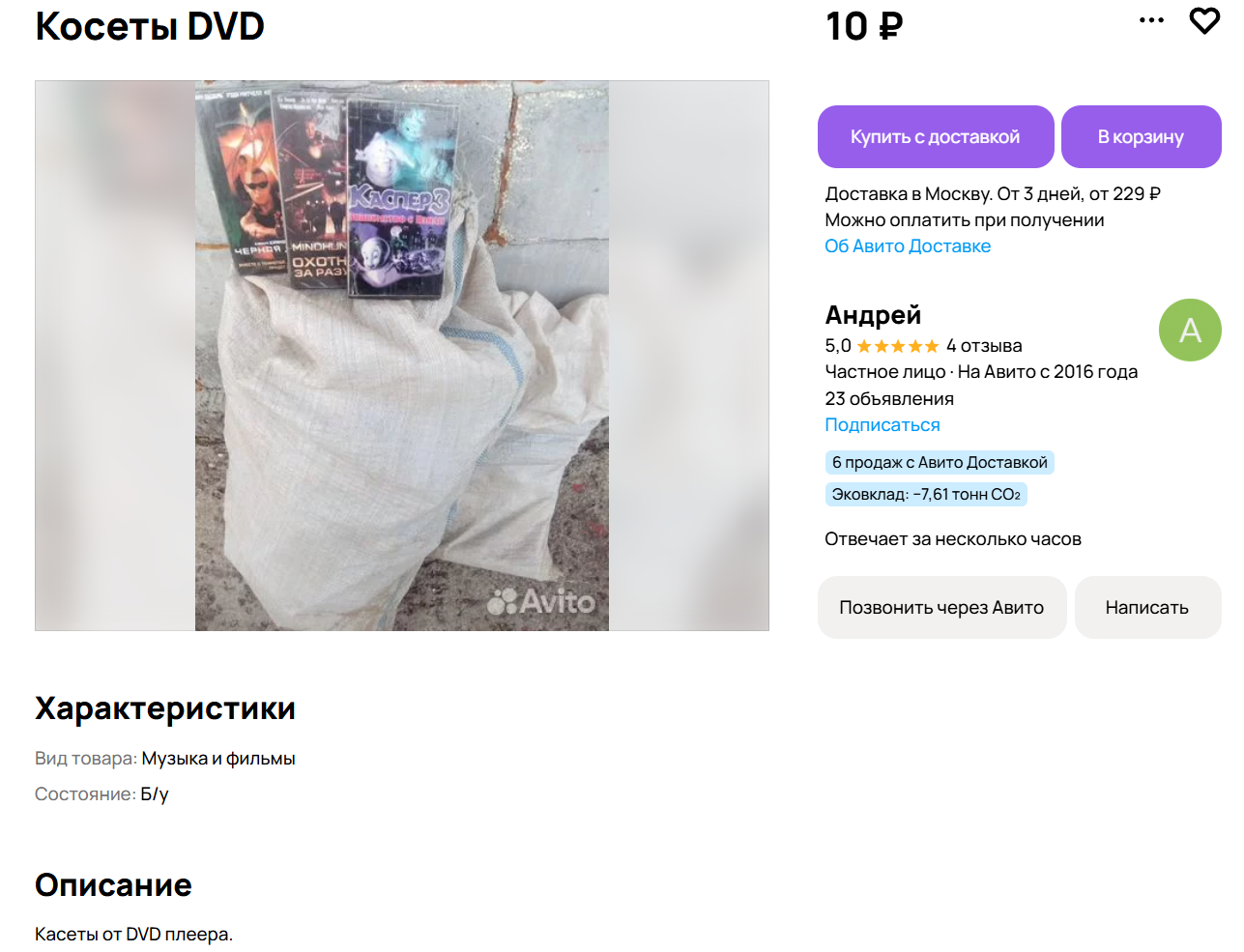Viewport: 1244px width, 952px height.
Task: Click the 10 ₽ price
Action: [x=864, y=26]
